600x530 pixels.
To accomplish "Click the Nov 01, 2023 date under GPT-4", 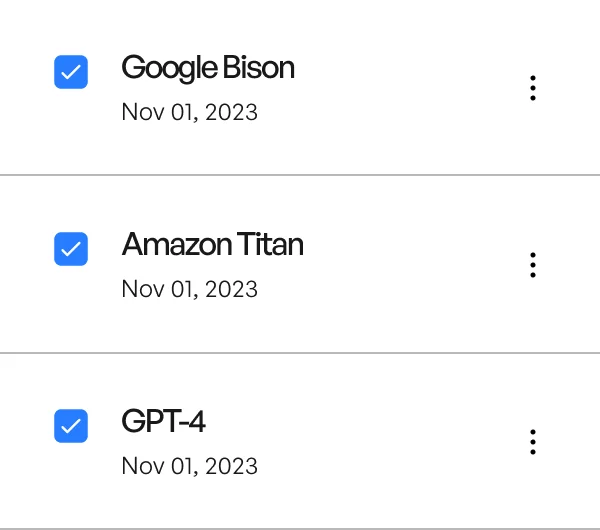I will click(x=189, y=466).
